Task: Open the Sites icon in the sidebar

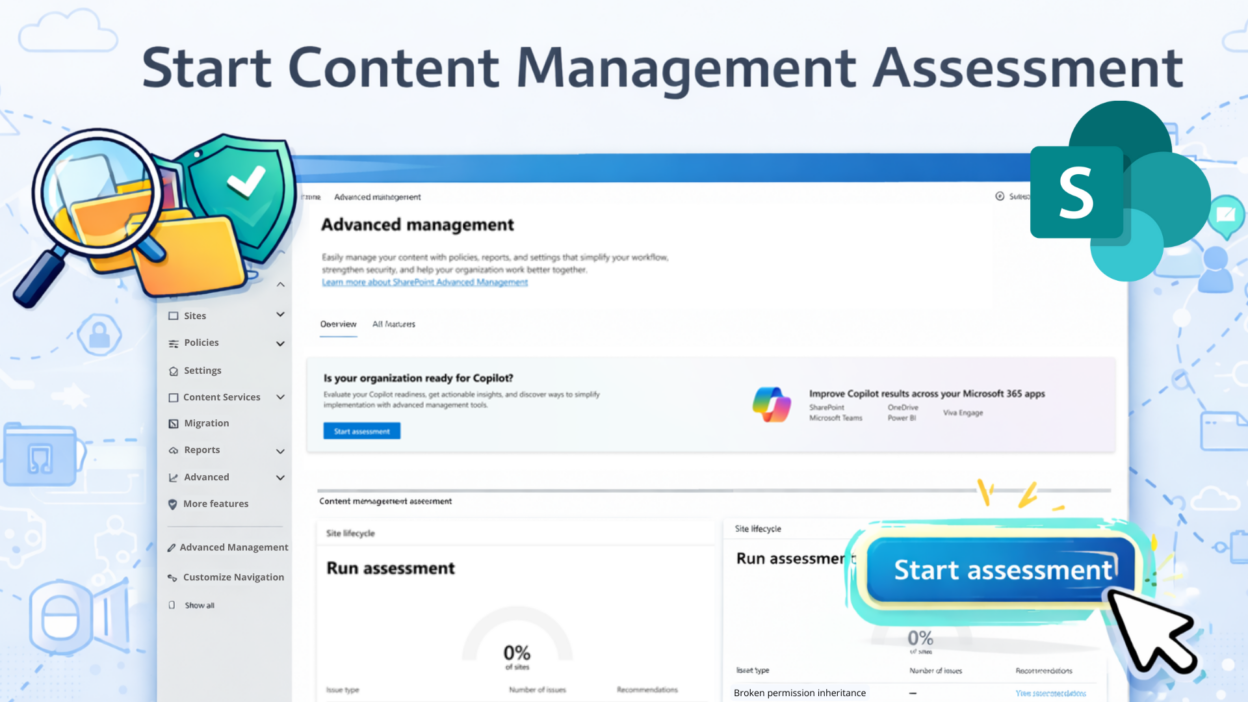Action: coord(173,316)
